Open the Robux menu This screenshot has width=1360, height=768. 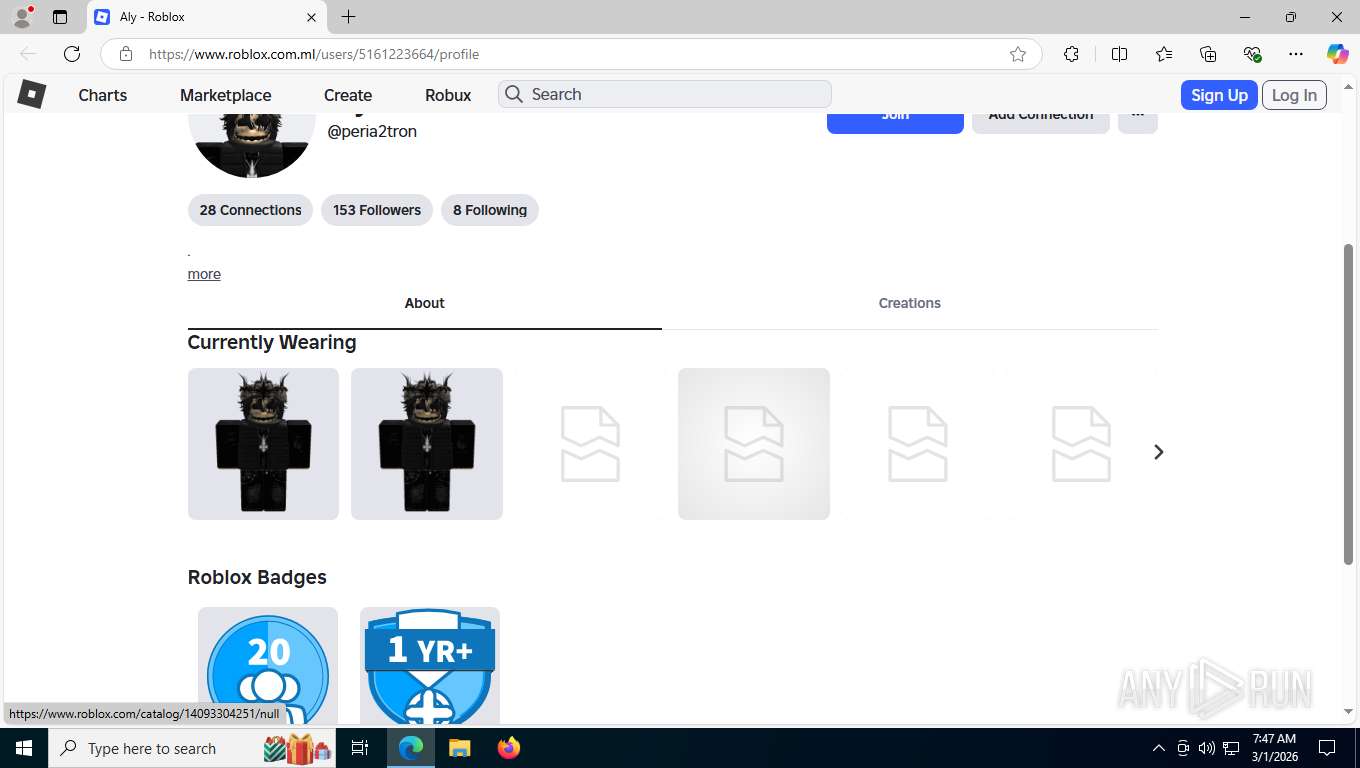[448, 95]
